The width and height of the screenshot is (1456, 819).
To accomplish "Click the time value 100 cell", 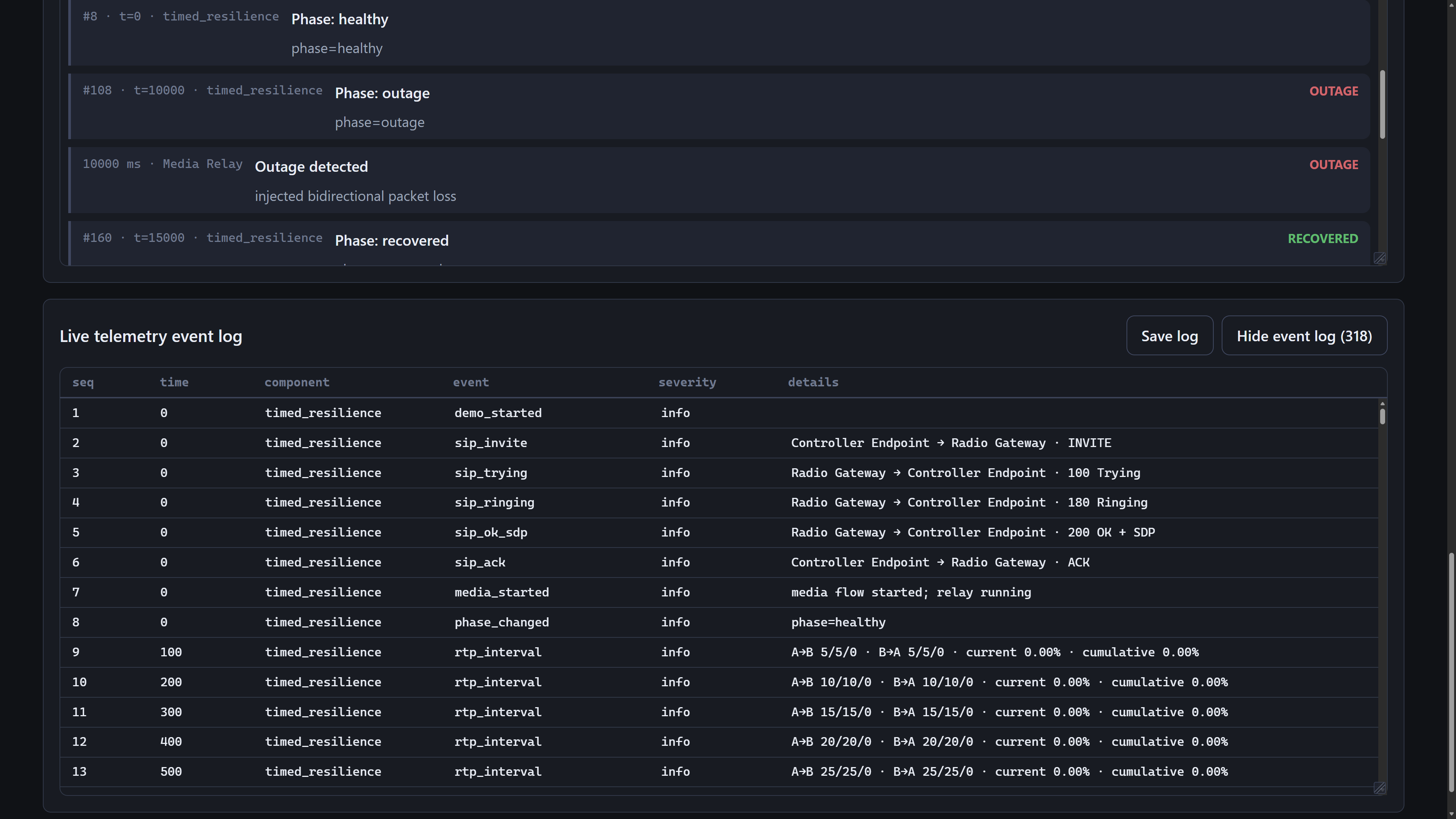I will pos(171,652).
